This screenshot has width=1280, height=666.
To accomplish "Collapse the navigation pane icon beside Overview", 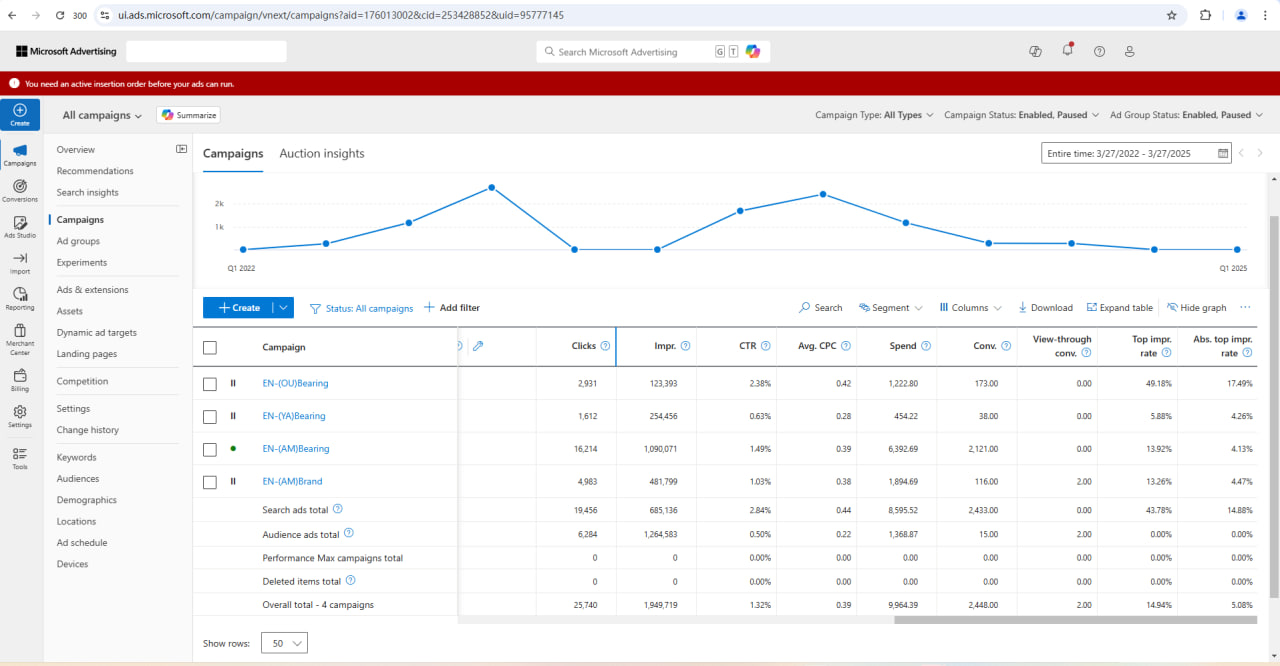I will [181, 149].
